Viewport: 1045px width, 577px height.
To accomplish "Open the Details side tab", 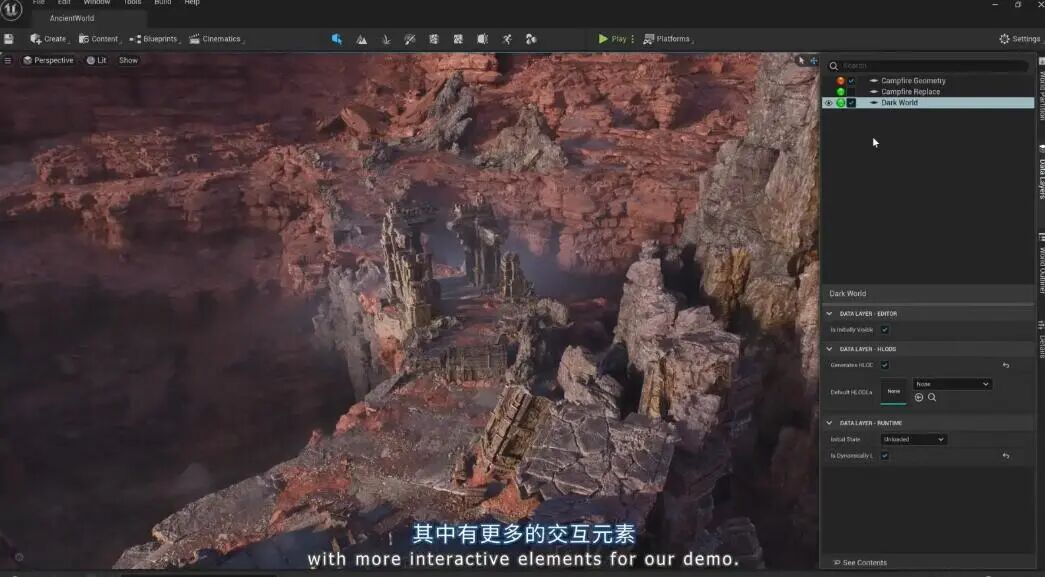I will [1041, 340].
